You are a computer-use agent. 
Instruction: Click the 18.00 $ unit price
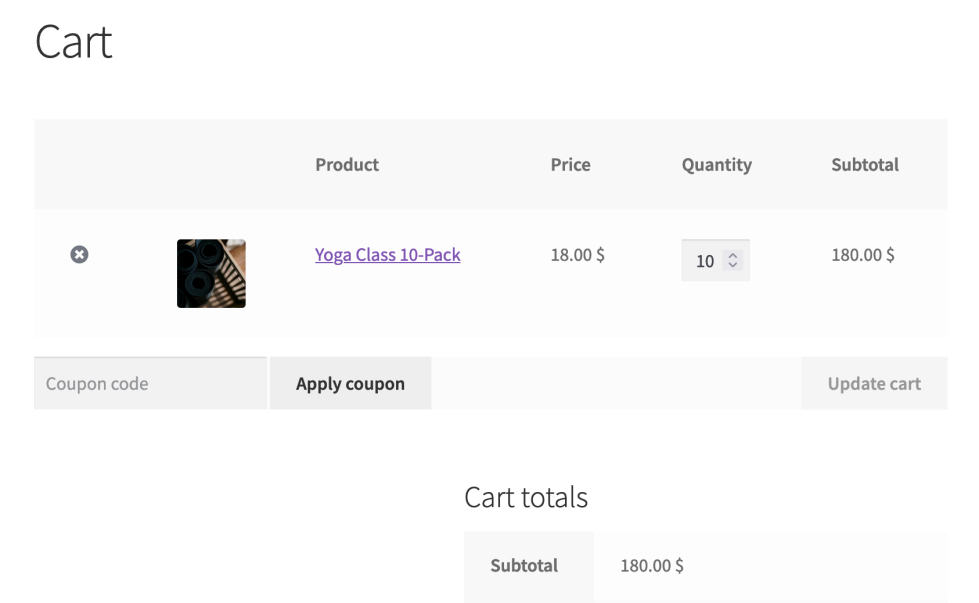(577, 255)
